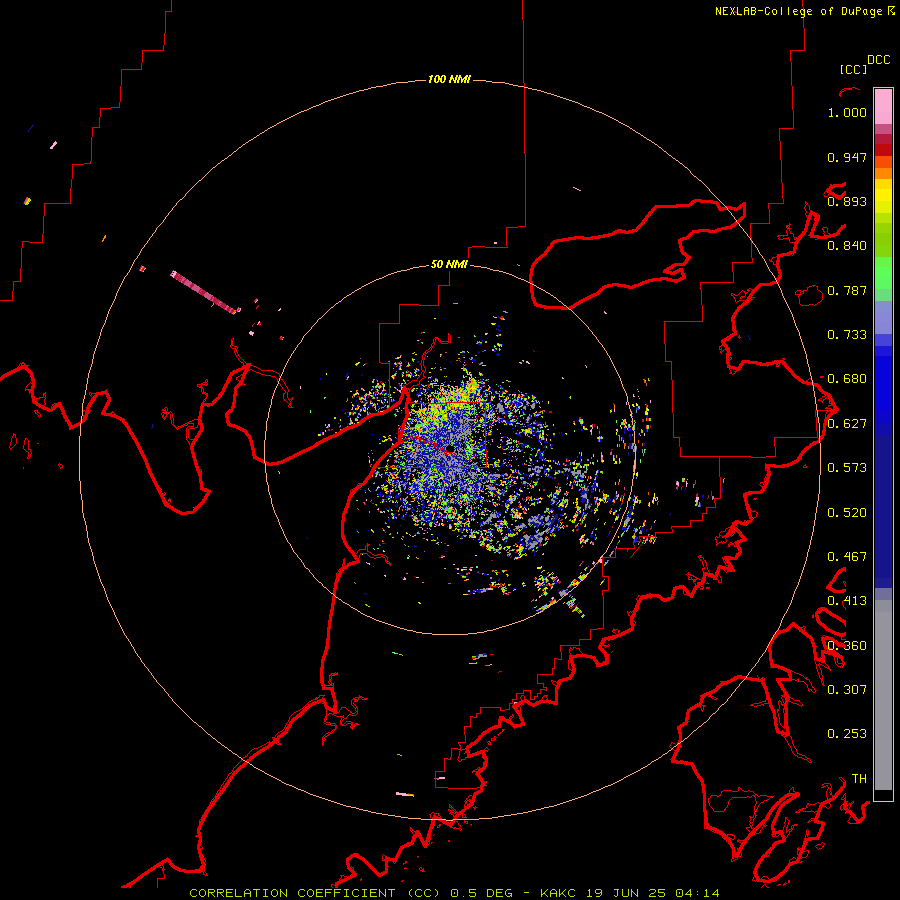Click the 0.627 legend value

tap(847, 424)
